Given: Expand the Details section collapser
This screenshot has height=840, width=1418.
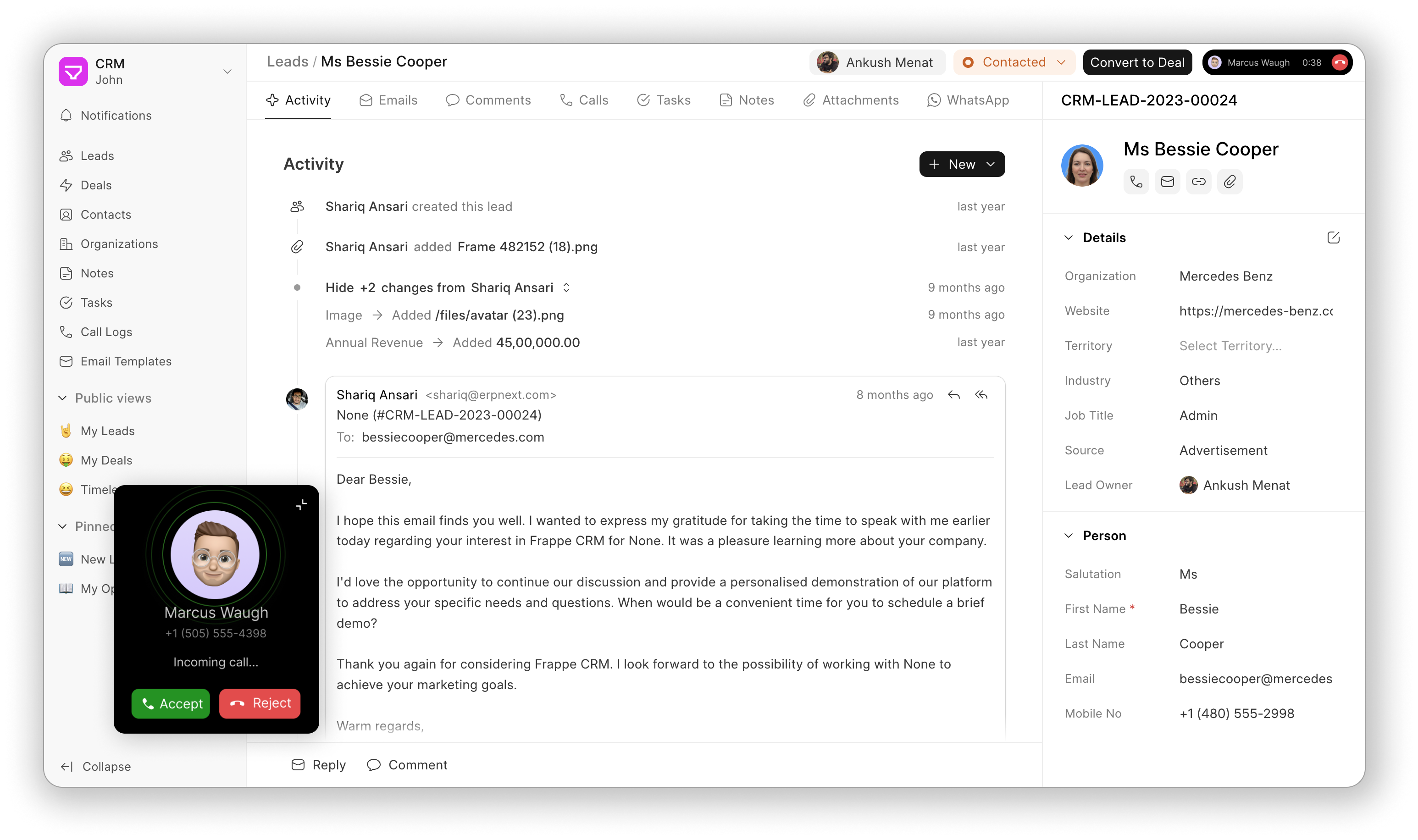Looking at the screenshot, I should pos(1068,237).
